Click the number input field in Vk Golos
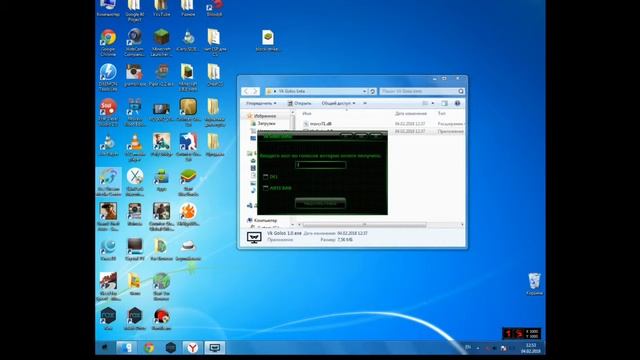The height and width of the screenshot is (360, 640). point(320,165)
